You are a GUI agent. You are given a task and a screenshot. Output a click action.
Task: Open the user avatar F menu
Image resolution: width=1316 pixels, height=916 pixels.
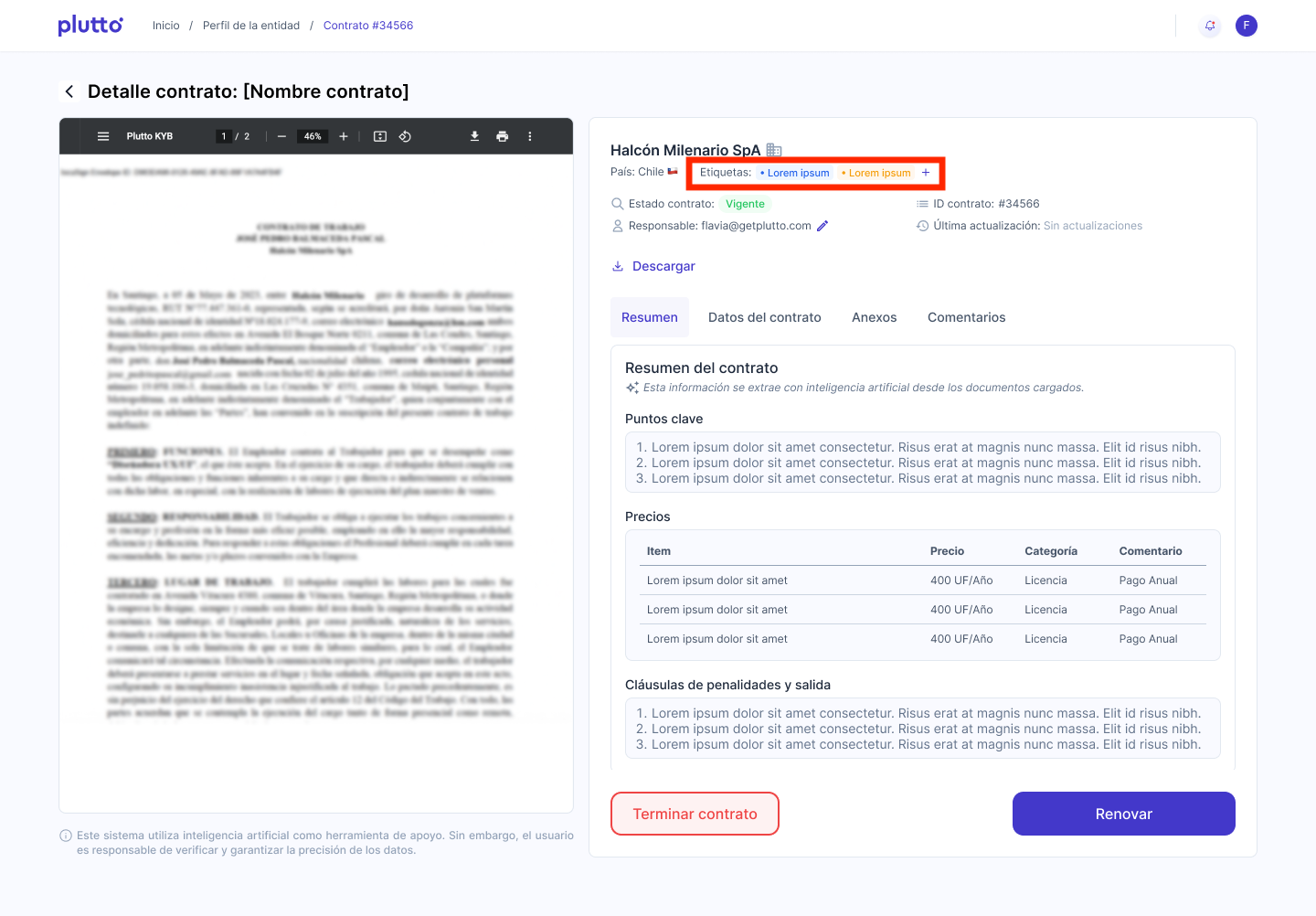[1247, 26]
